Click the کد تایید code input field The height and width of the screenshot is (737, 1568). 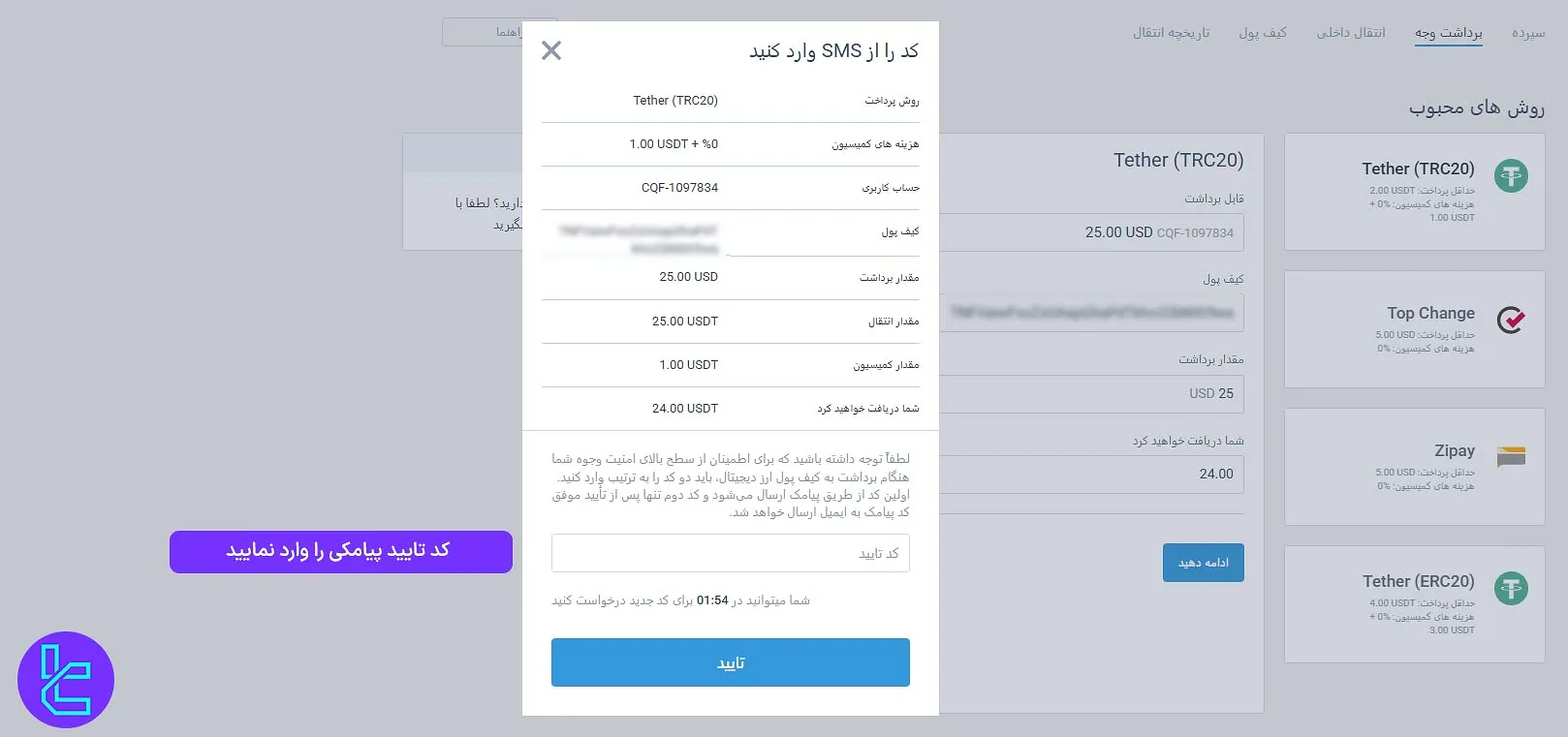[730, 553]
